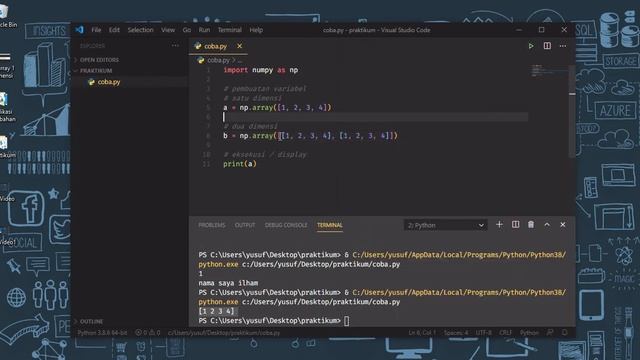Screen dimensions: 640x360
Task: Open the Help menu
Action: [x=256, y=30]
